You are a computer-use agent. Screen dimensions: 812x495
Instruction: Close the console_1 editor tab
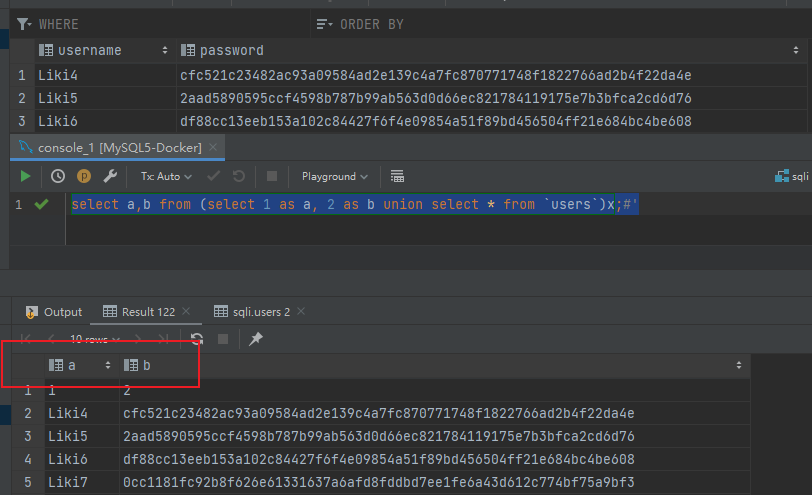[x=215, y=148]
